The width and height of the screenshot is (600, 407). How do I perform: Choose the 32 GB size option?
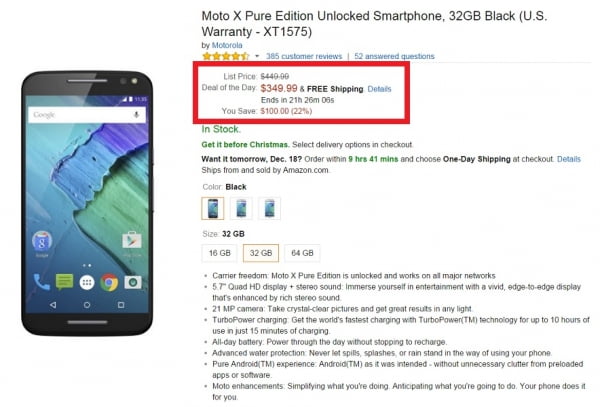click(261, 253)
